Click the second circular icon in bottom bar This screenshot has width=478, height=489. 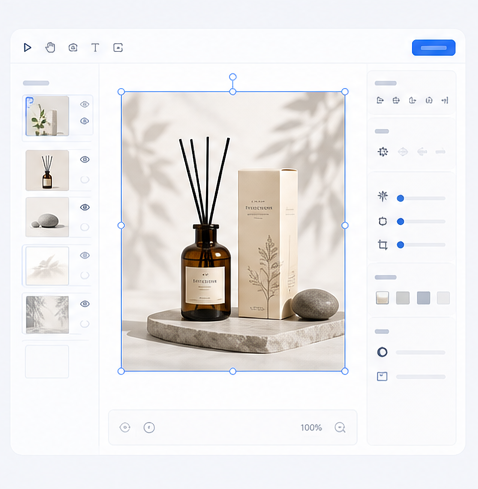149,427
